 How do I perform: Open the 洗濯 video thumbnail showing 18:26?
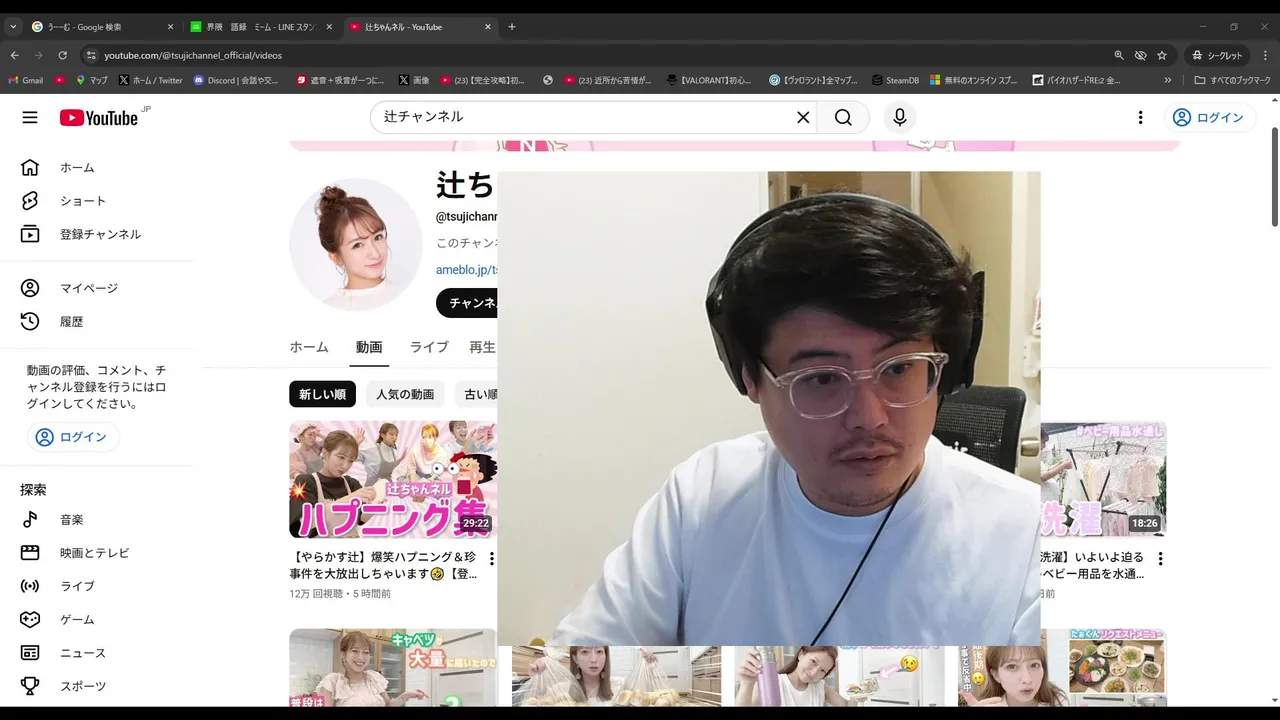[1103, 479]
